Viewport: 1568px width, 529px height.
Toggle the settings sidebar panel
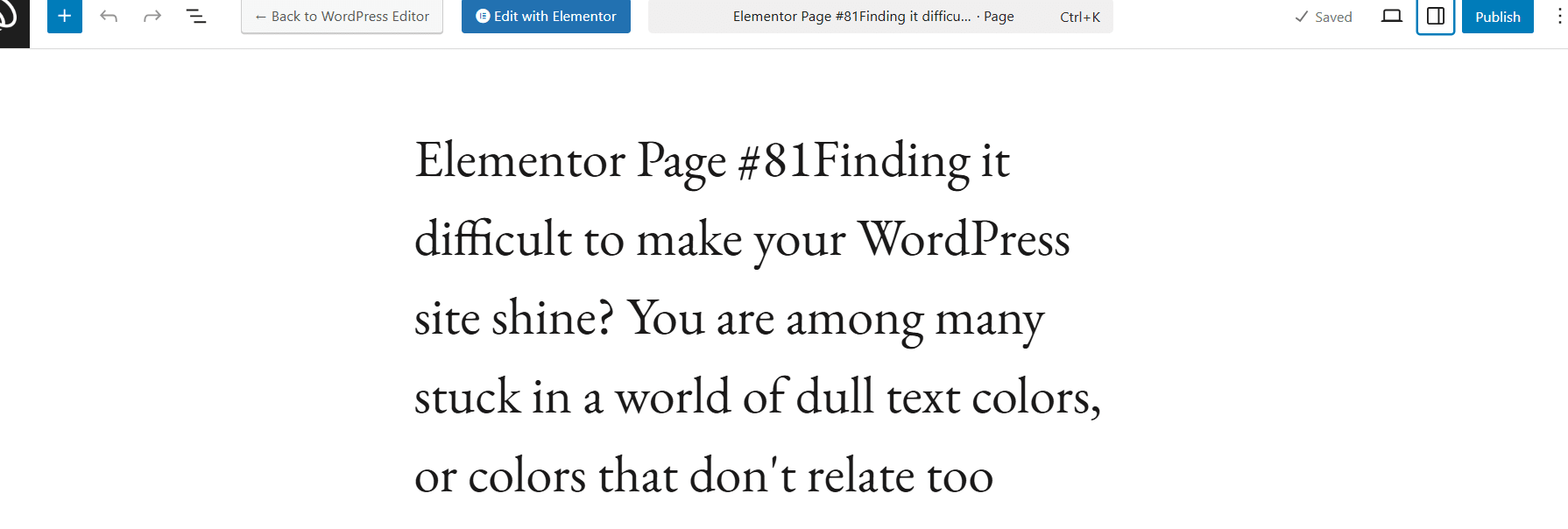pyautogui.click(x=1436, y=17)
